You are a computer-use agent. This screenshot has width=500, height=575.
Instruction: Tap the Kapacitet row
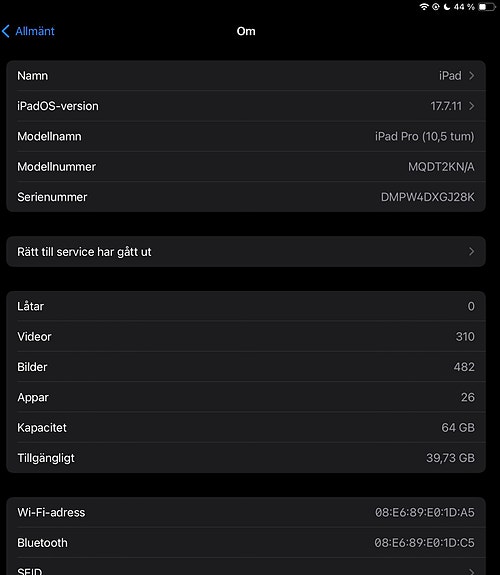pyautogui.click(x=246, y=428)
